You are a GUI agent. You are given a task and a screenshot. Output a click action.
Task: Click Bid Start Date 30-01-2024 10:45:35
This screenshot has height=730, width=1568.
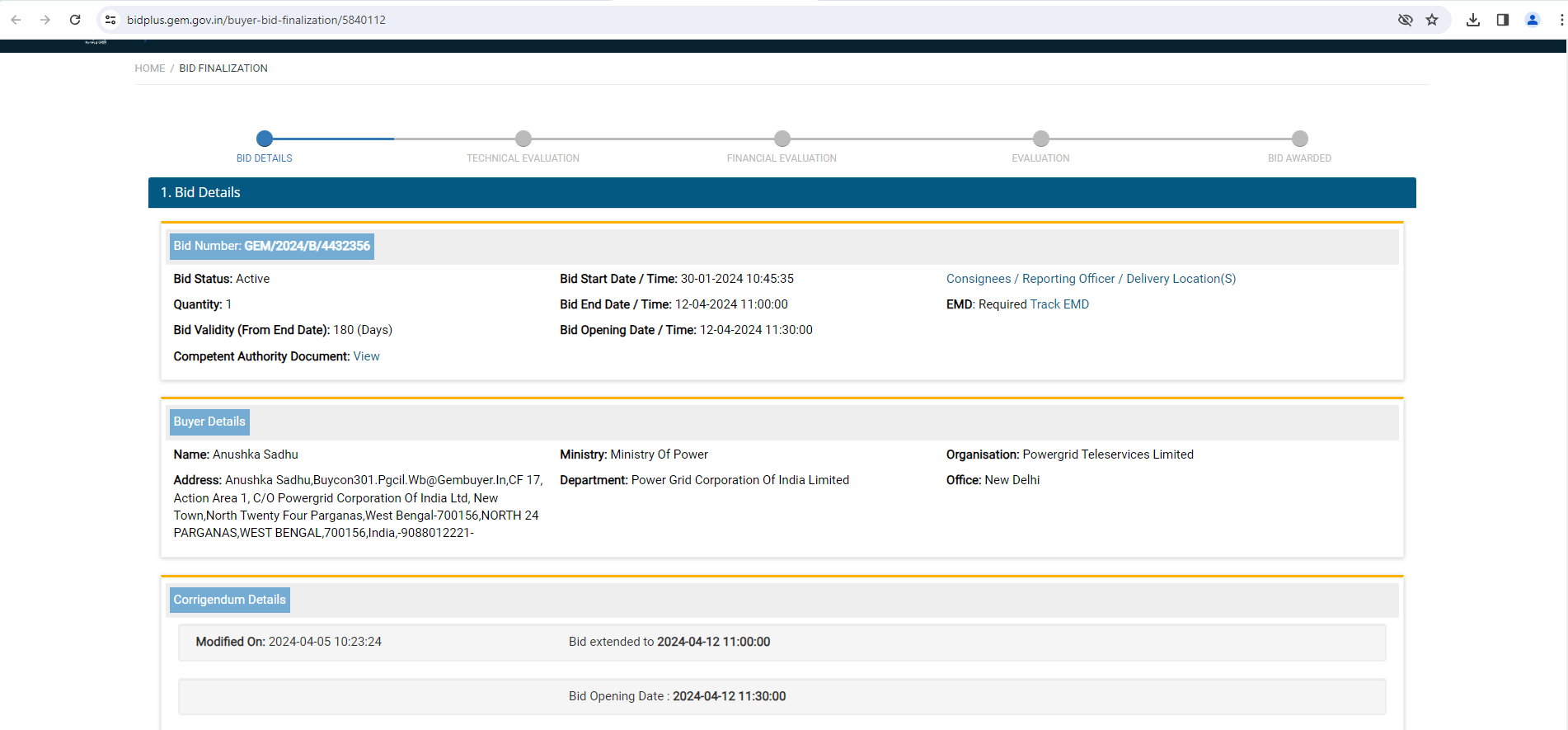click(677, 279)
